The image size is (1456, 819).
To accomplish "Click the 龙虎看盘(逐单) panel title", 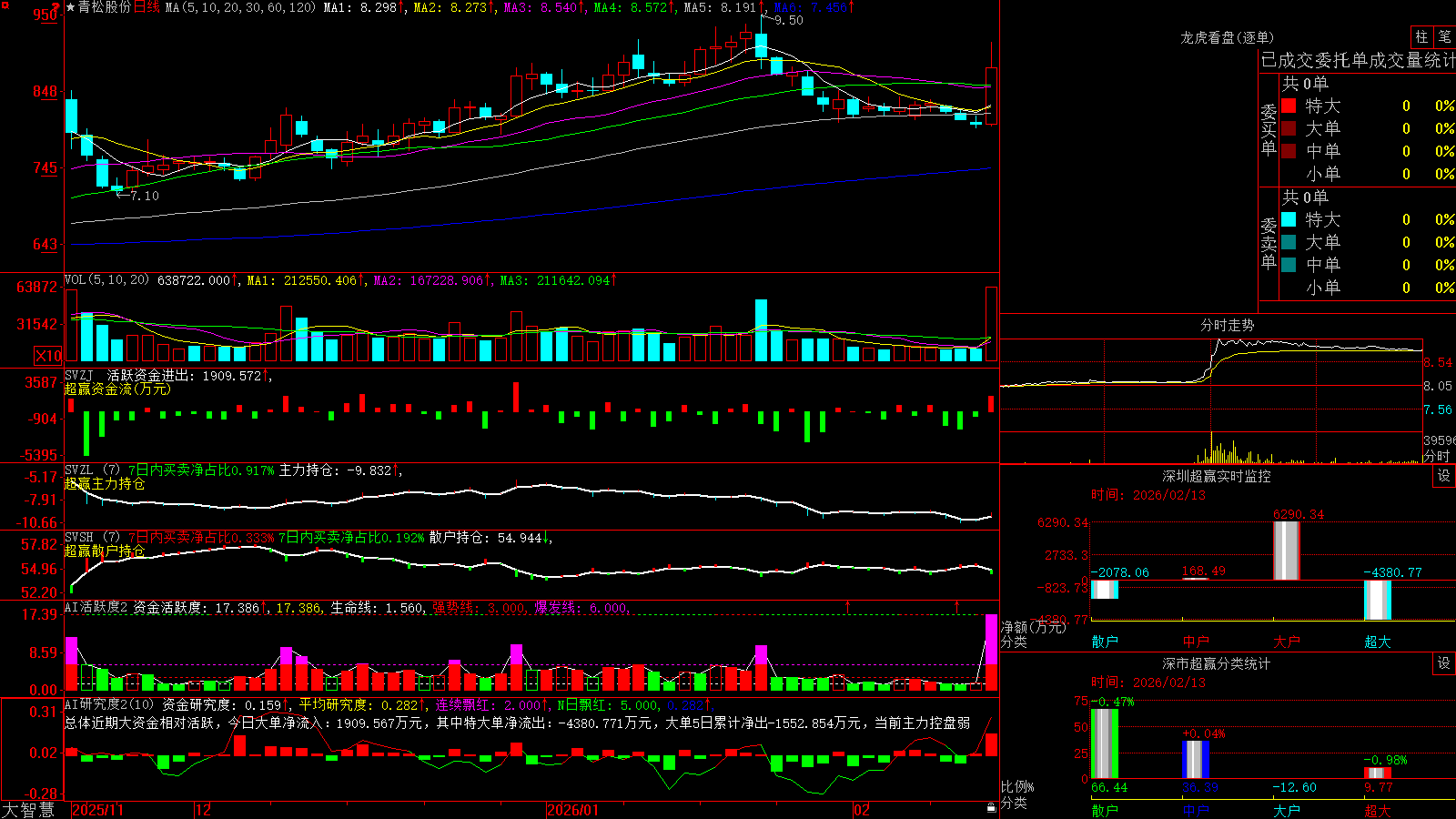I will point(1227,37).
